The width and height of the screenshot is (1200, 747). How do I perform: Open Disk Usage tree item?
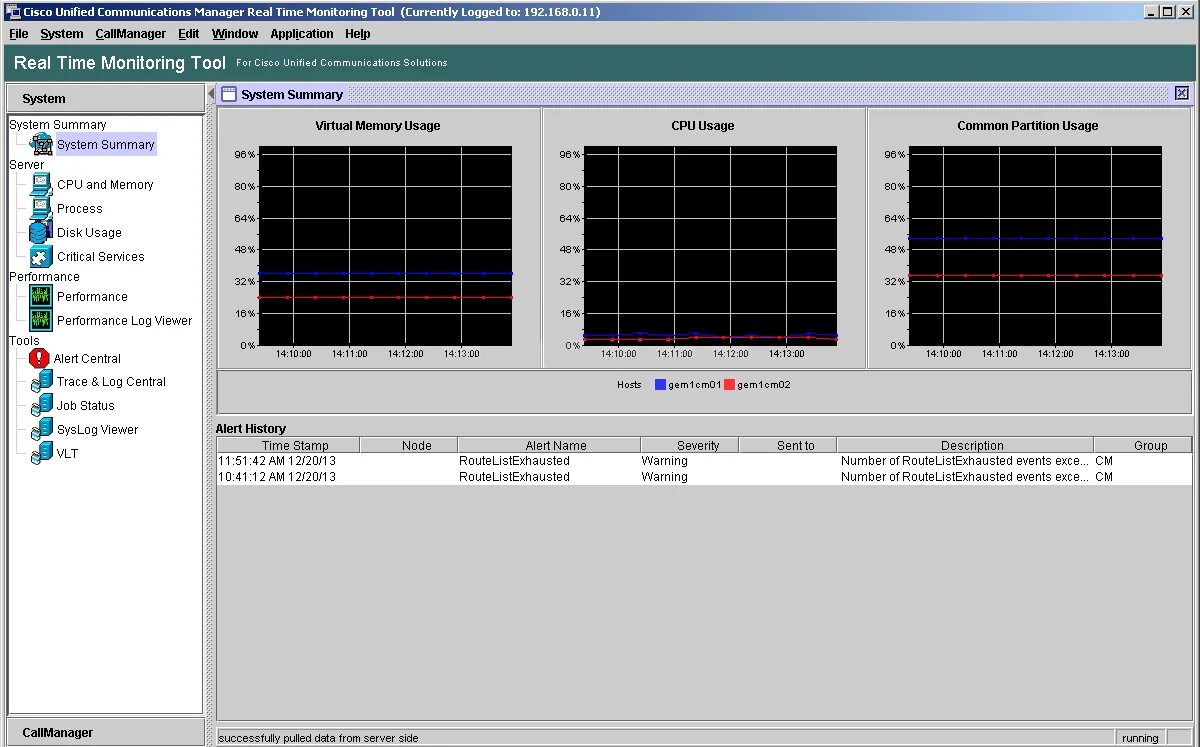click(89, 233)
